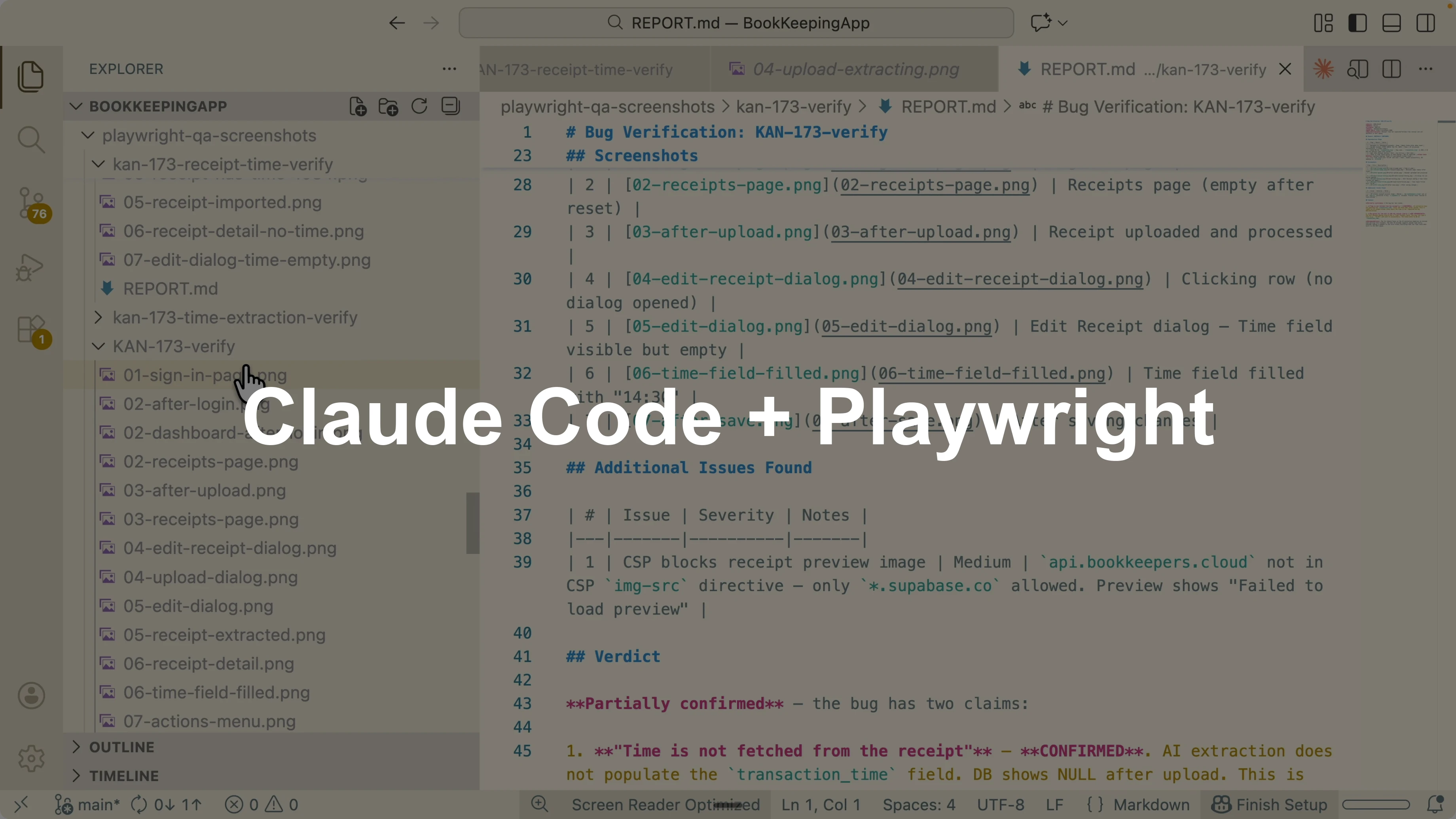Image resolution: width=1456 pixels, height=819 pixels.
Task: Open the Copilot chat icon in title bar
Action: [1040, 23]
